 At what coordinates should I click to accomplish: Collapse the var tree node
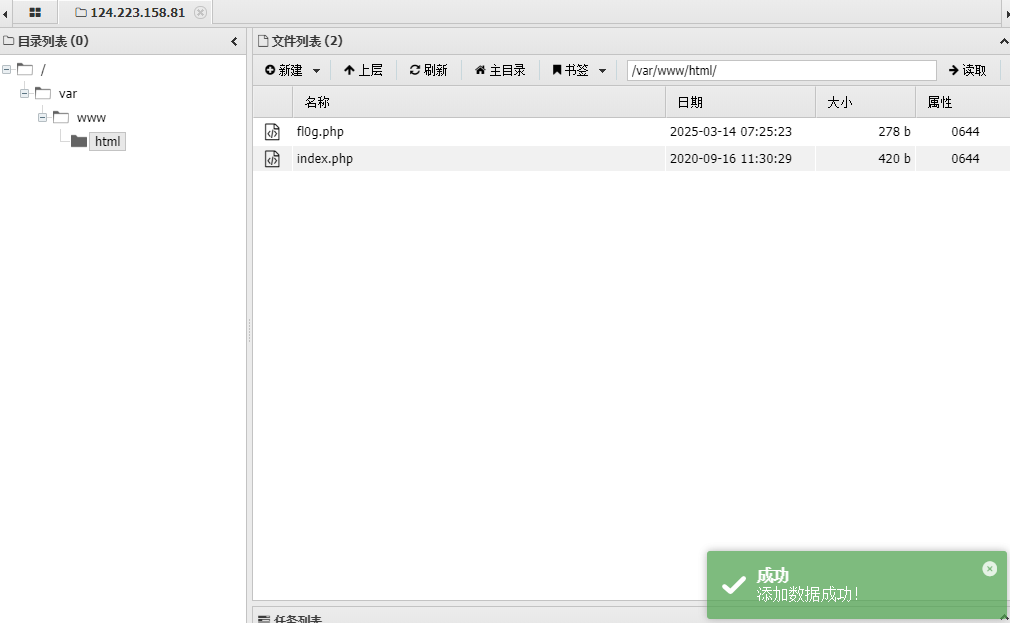[24, 93]
